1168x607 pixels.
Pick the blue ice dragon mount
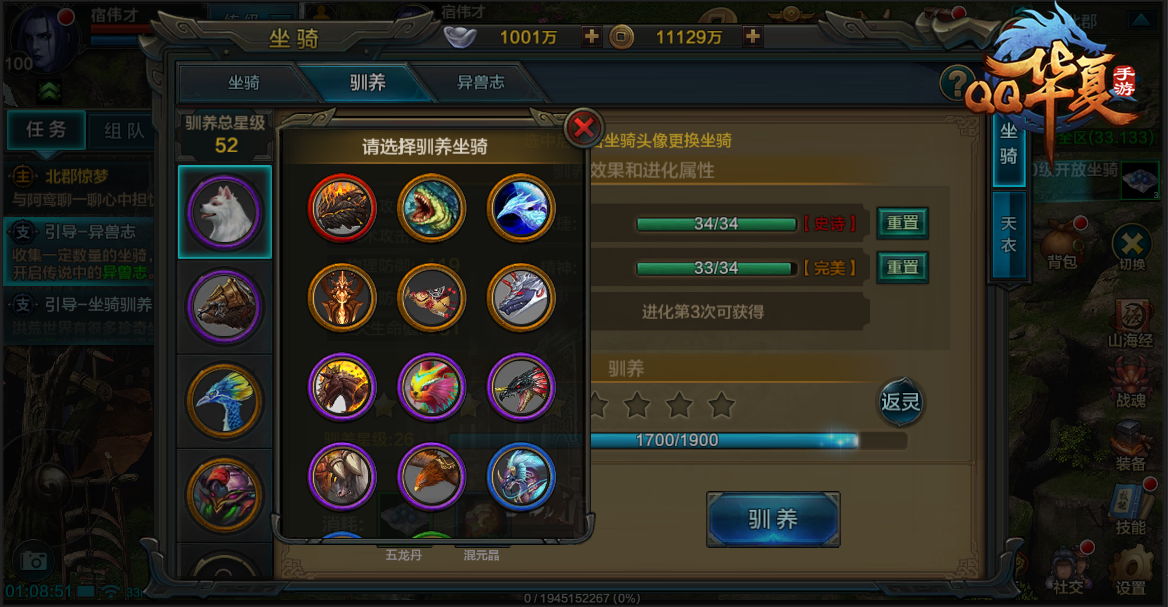(x=521, y=208)
